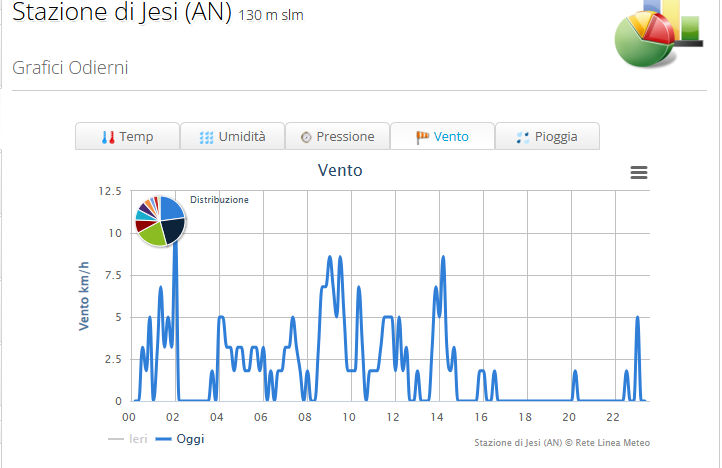Click the water droplets icon beside Umidità
This screenshot has width=722, height=468.
click(x=206, y=137)
